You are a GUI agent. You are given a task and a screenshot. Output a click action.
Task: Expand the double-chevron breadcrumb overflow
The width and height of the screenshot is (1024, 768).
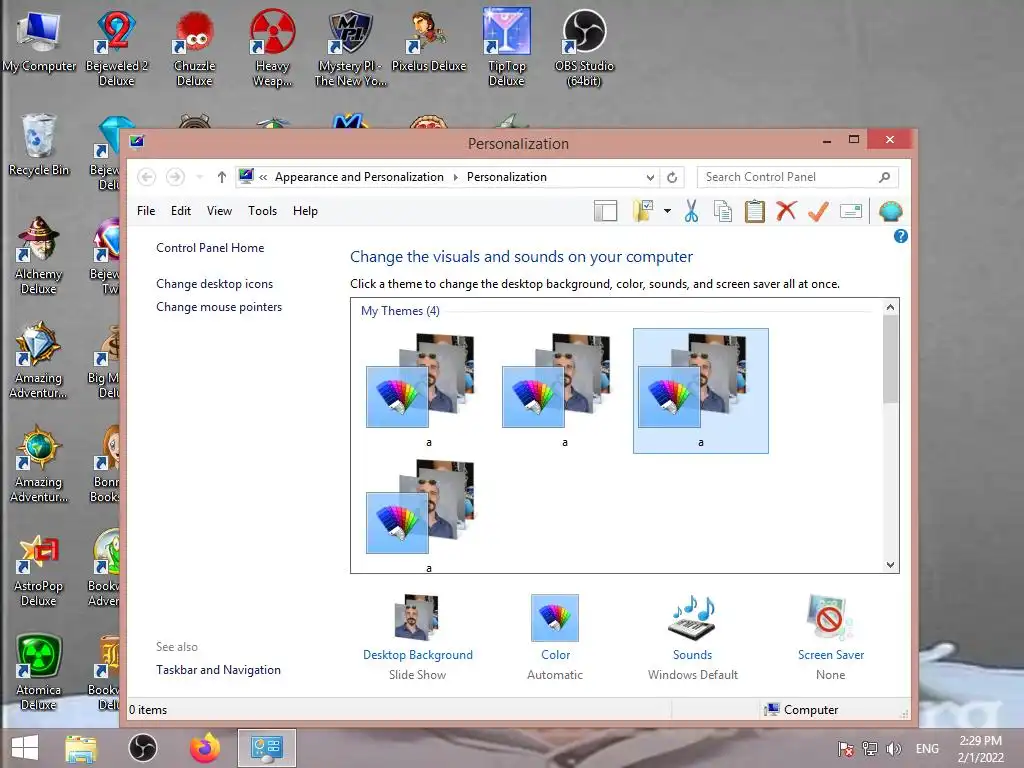(263, 177)
